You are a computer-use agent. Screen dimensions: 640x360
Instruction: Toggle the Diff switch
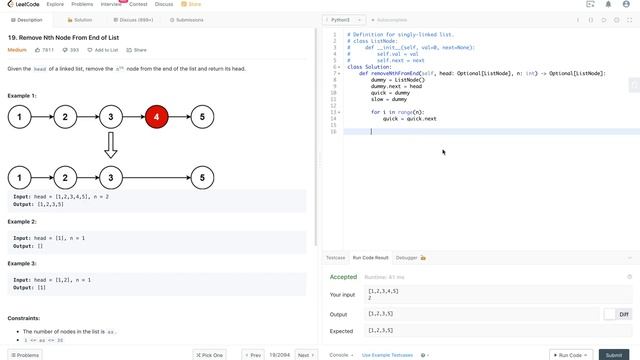(618, 314)
